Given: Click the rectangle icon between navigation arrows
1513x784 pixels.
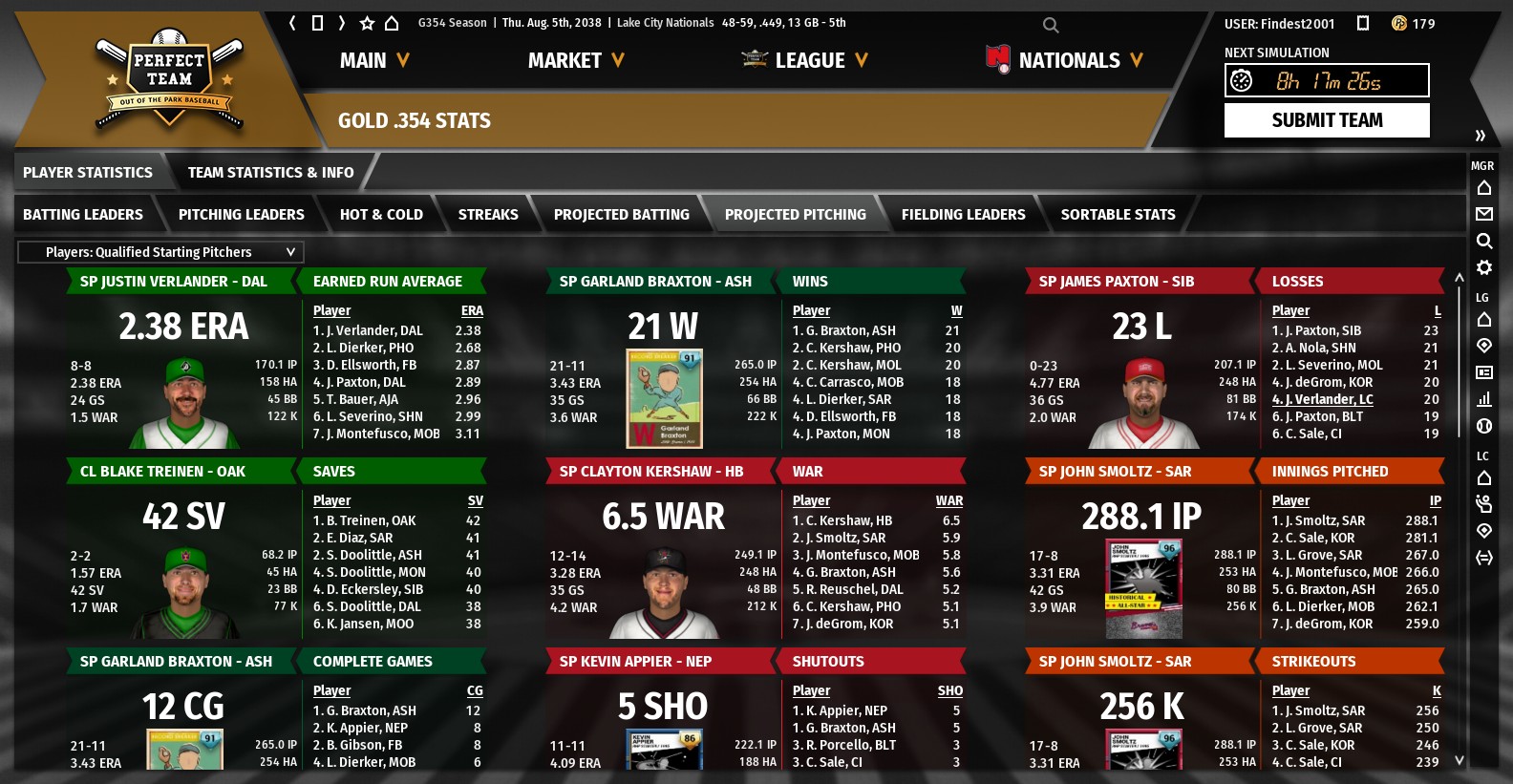Looking at the screenshot, I should pyautogui.click(x=317, y=23).
